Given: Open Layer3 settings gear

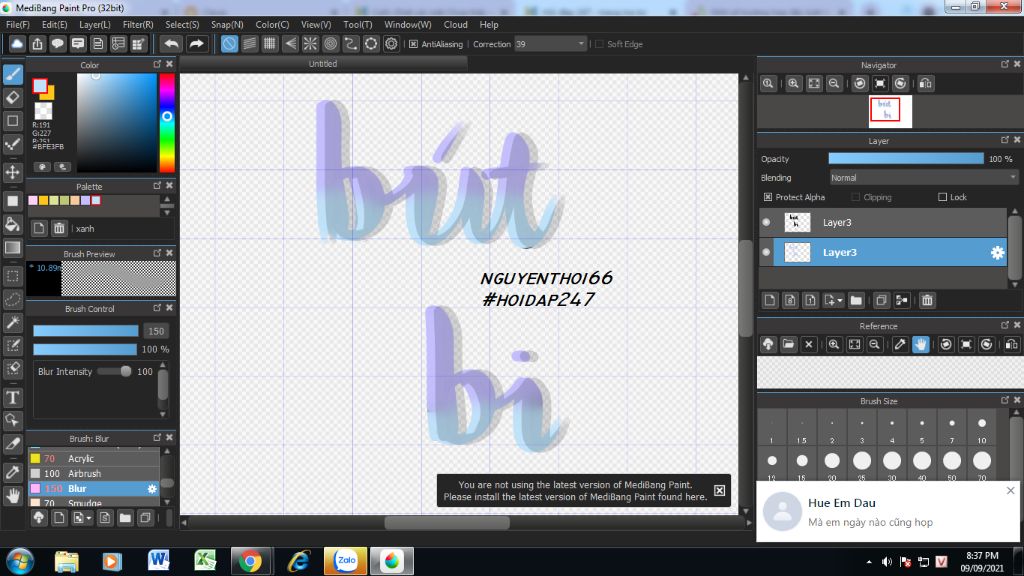Looking at the screenshot, I should pos(997,253).
